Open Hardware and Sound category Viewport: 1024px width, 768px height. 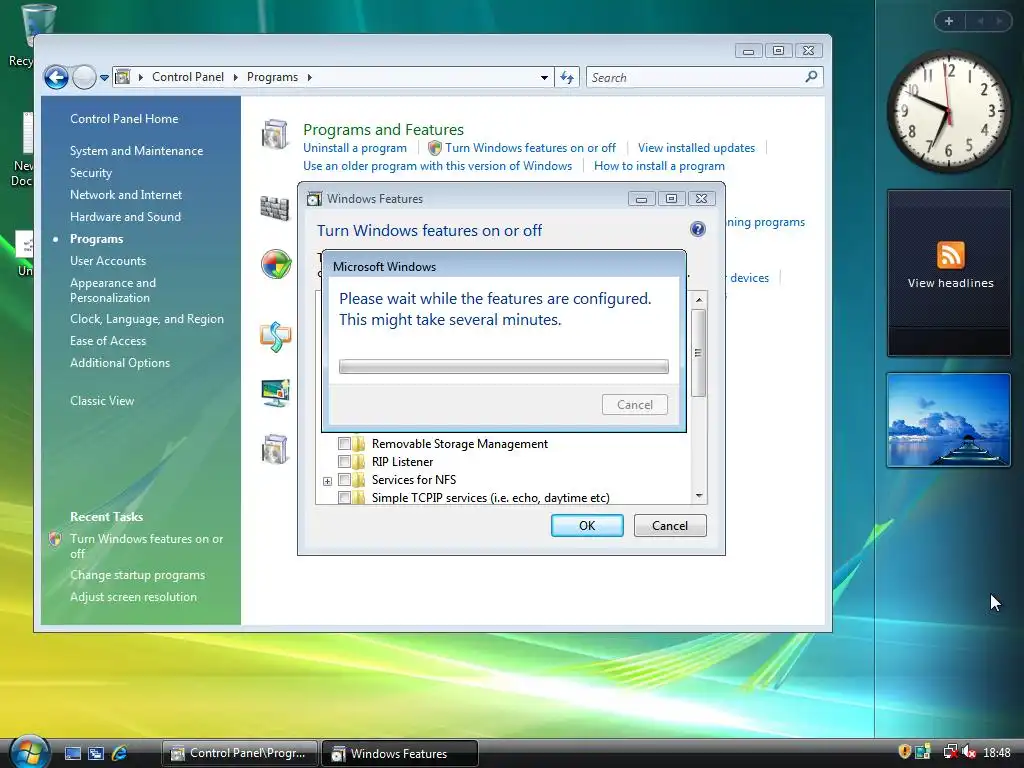(x=125, y=217)
